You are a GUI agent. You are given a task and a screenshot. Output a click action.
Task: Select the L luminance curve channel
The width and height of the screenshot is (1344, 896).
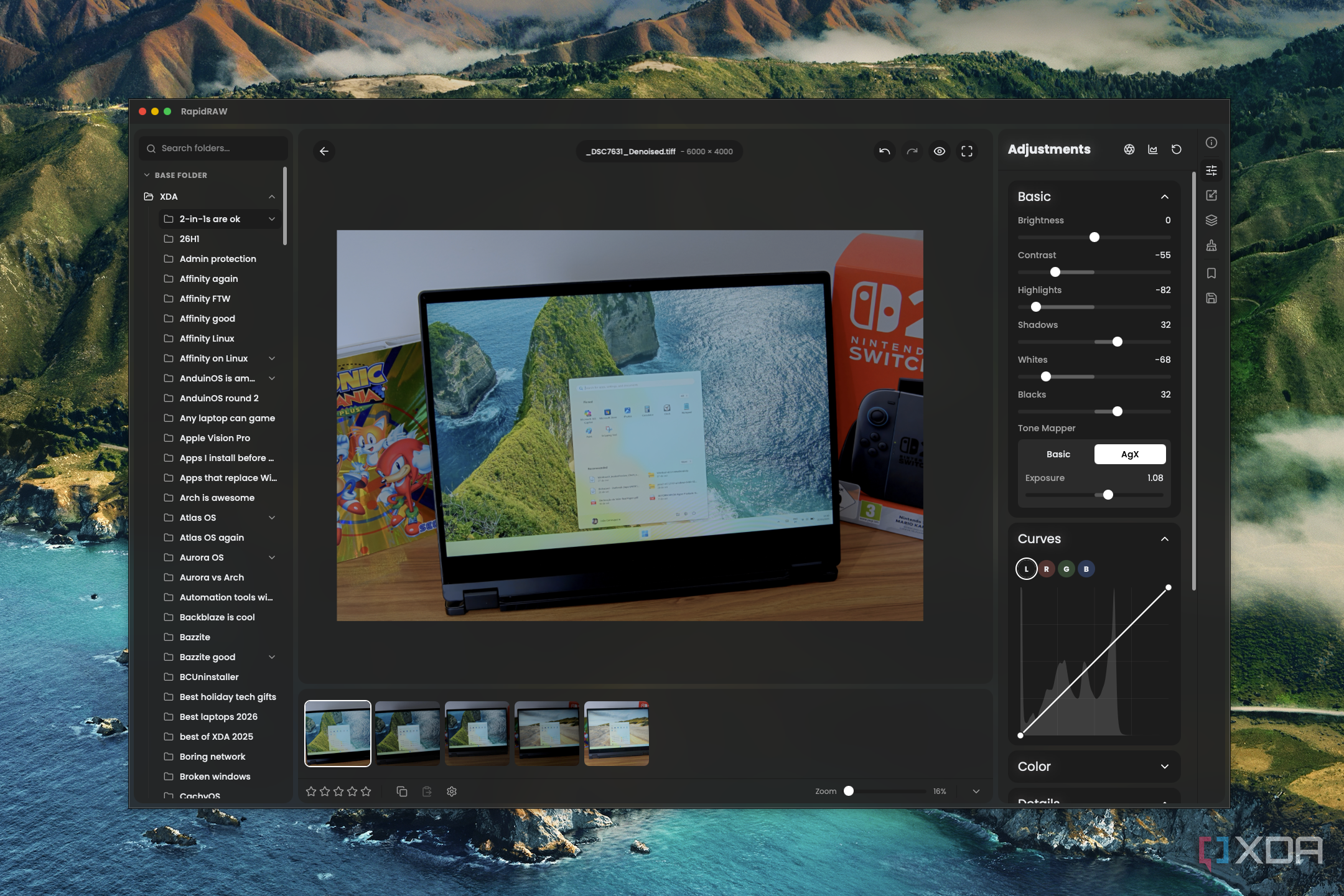pyautogui.click(x=1027, y=569)
